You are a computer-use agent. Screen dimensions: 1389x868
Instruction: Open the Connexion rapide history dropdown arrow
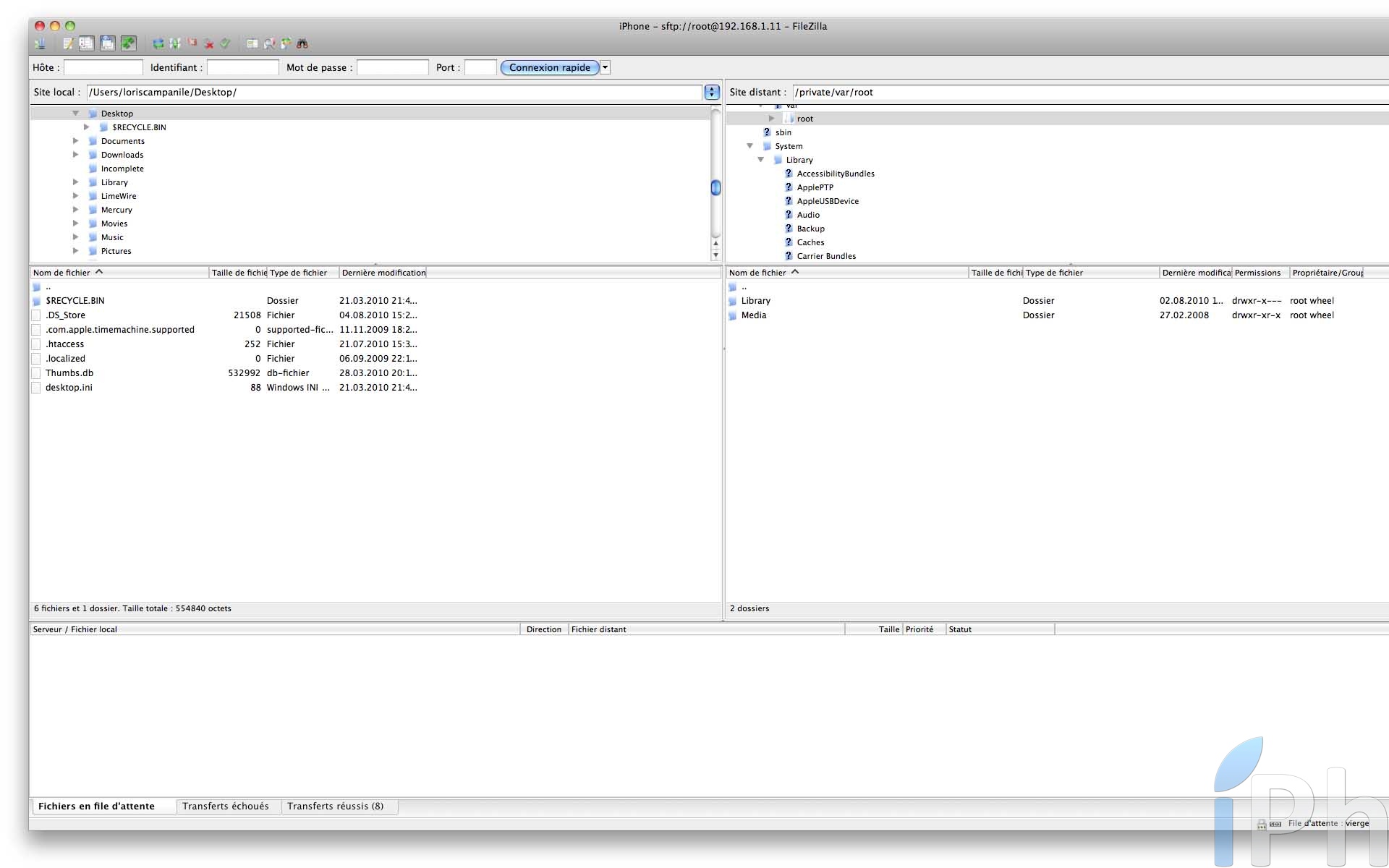click(606, 67)
